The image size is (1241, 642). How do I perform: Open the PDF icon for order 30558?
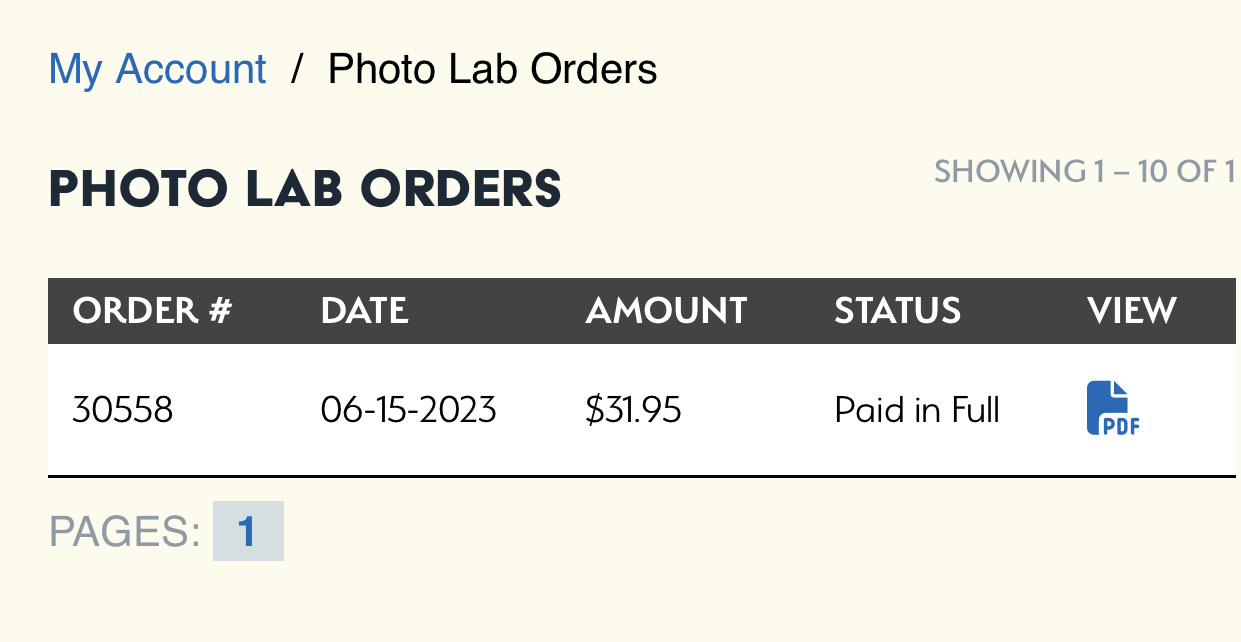click(x=1112, y=408)
